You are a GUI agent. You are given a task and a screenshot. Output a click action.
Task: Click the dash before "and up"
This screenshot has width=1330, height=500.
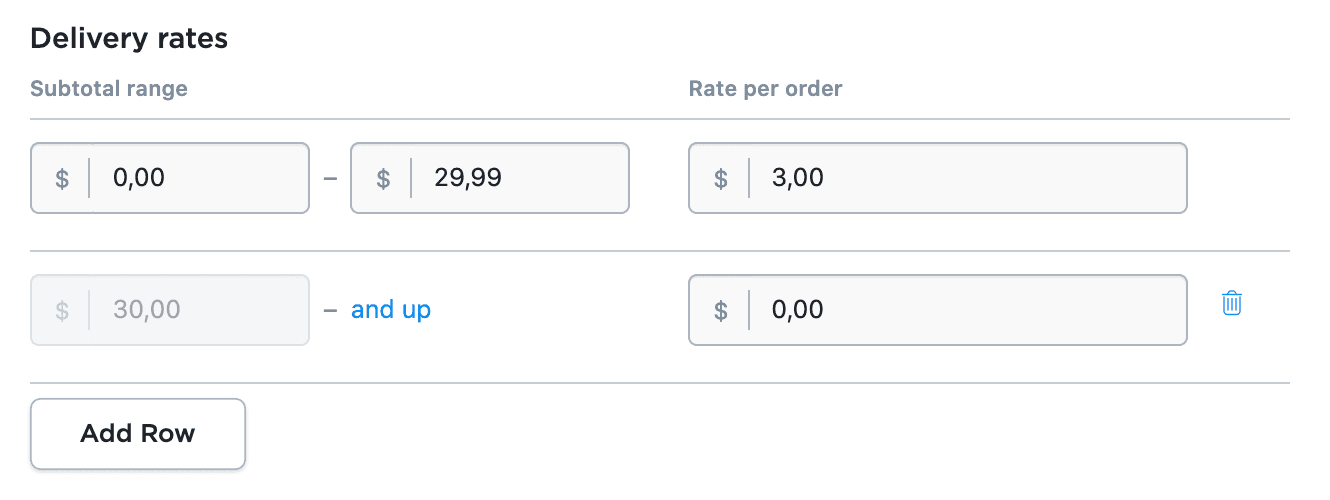click(x=330, y=310)
